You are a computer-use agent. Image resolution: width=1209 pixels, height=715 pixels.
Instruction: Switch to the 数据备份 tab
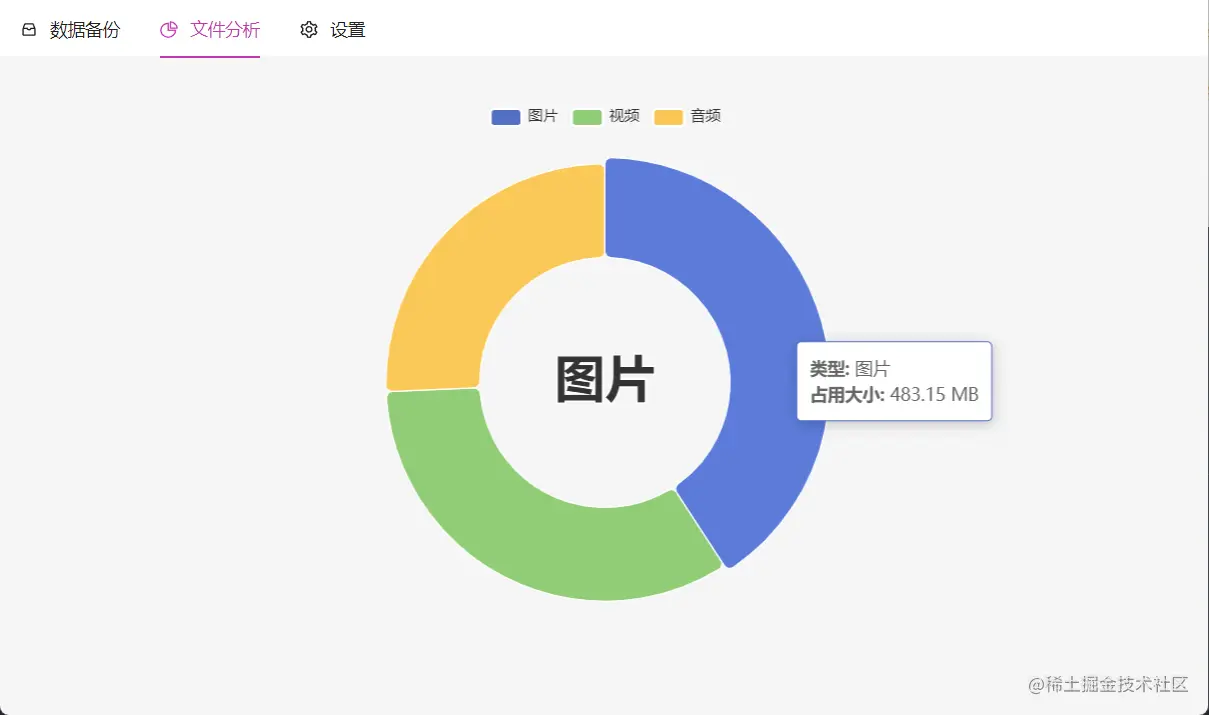(x=70, y=30)
